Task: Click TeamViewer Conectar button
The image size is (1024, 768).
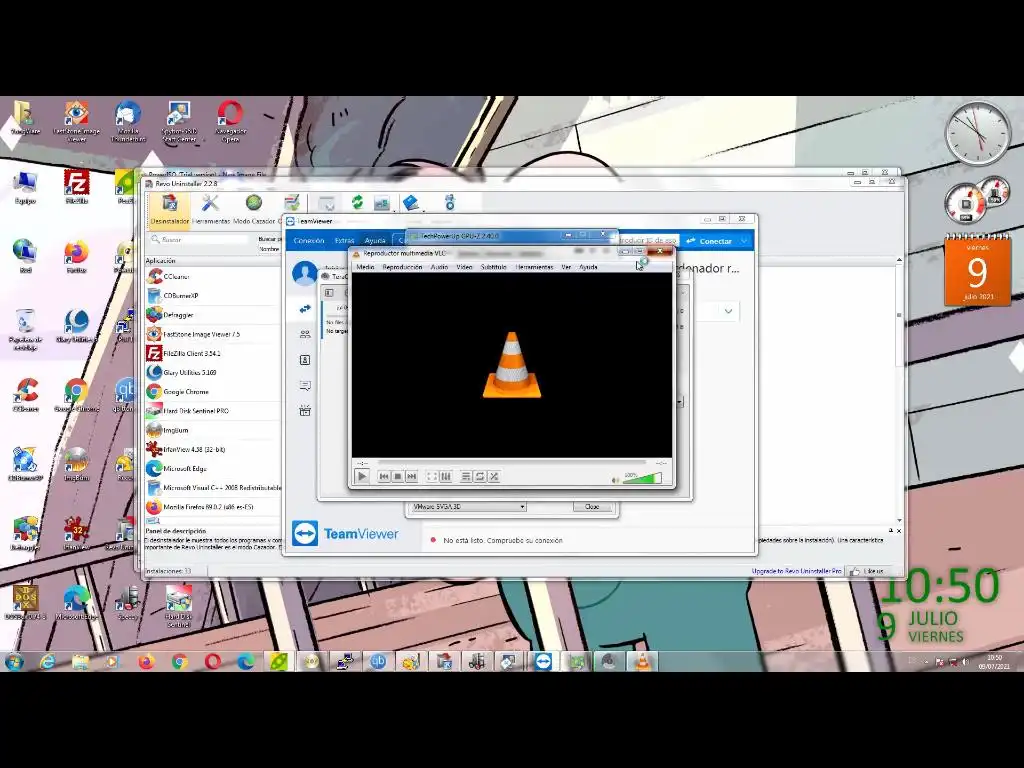Action: click(709, 241)
